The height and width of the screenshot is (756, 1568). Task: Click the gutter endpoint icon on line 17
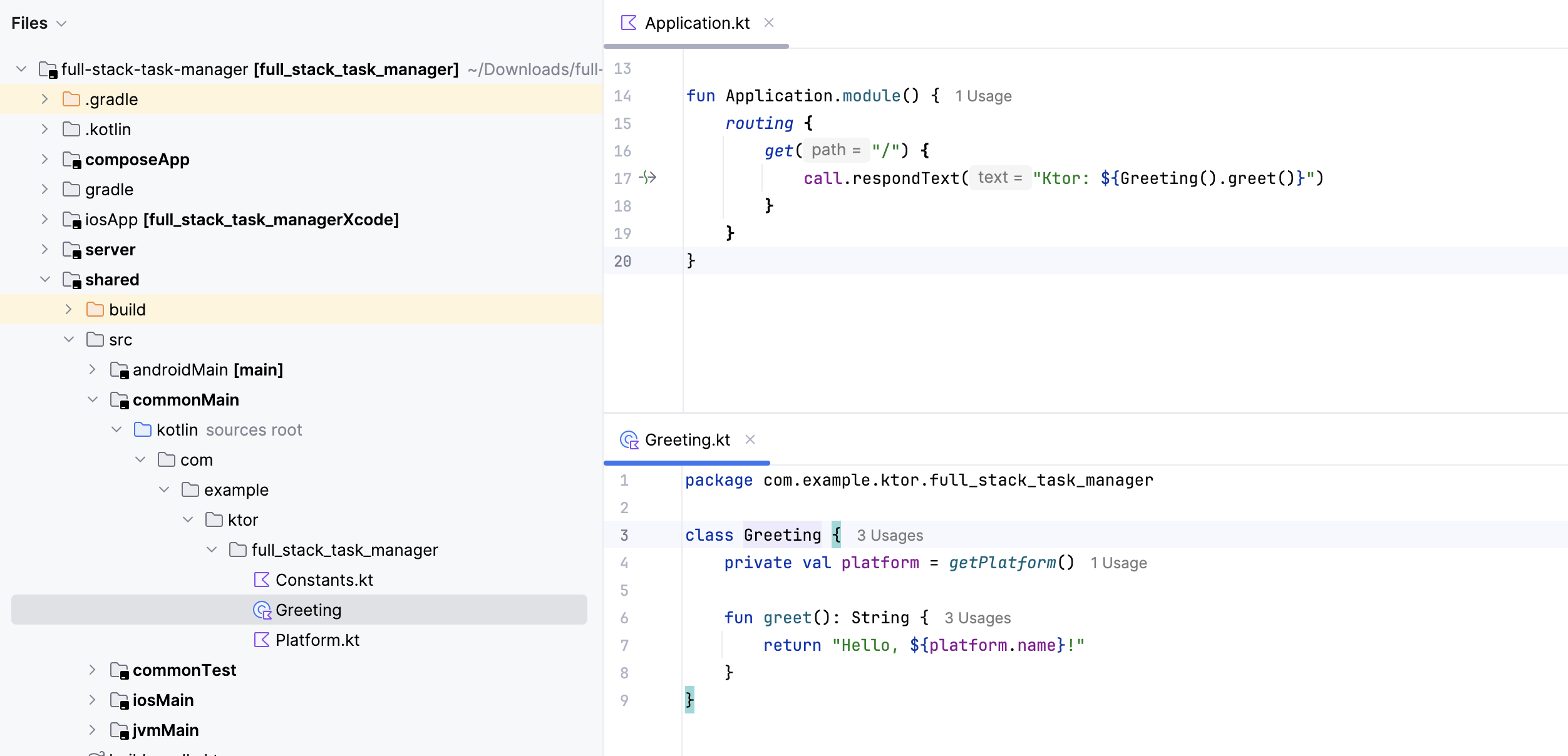pos(648,178)
